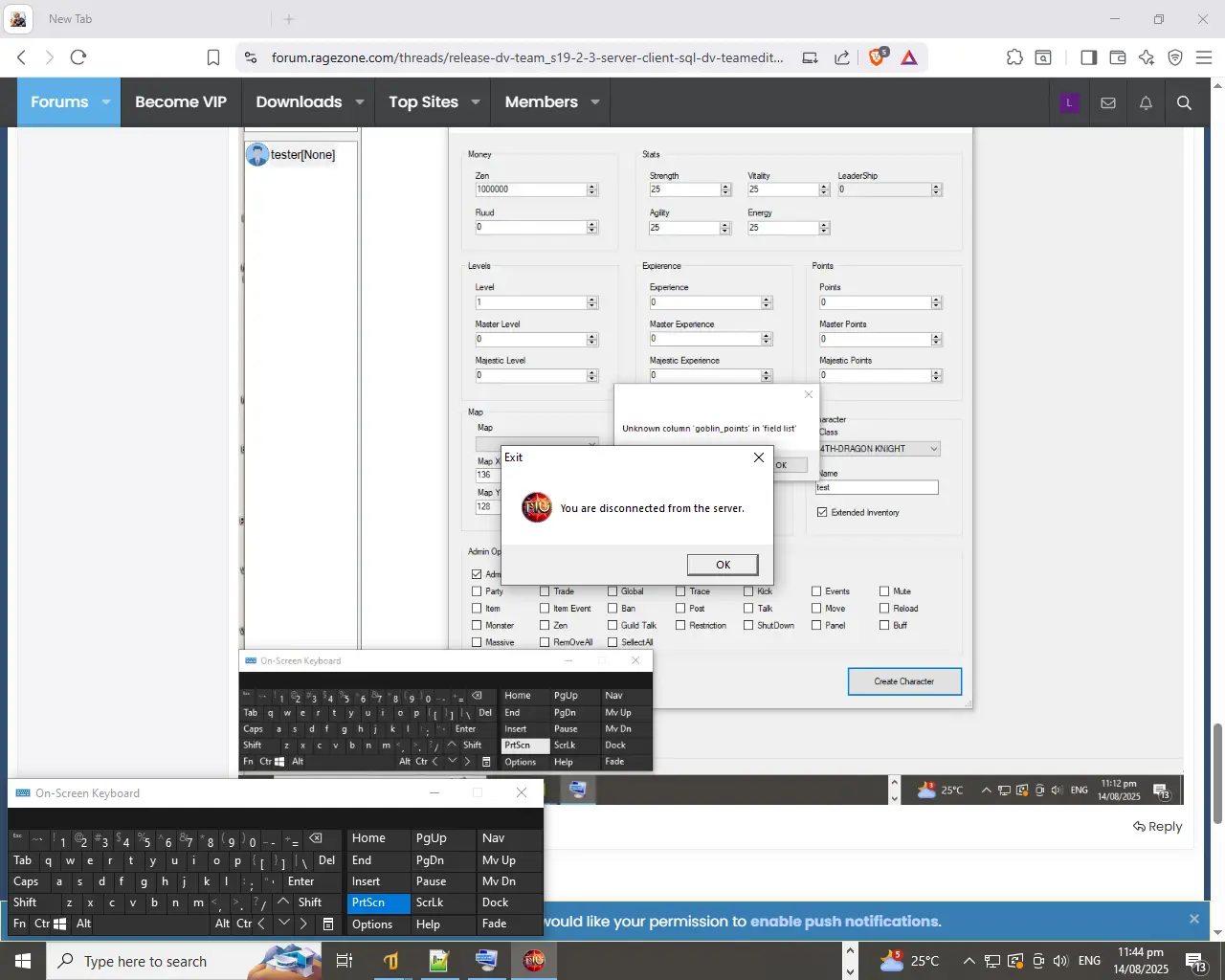
Task: Open the Task View taskbar icon
Action: tap(345, 961)
